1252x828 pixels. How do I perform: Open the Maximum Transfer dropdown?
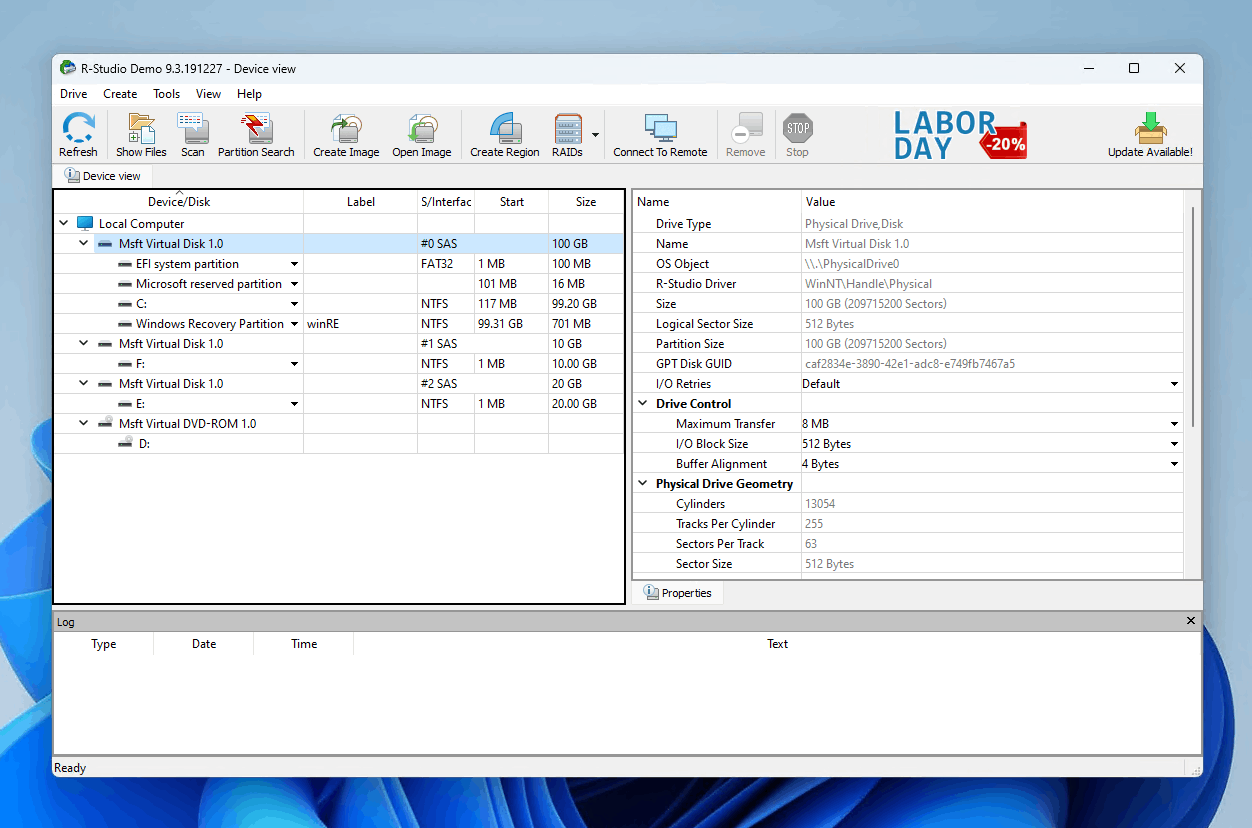(1175, 424)
